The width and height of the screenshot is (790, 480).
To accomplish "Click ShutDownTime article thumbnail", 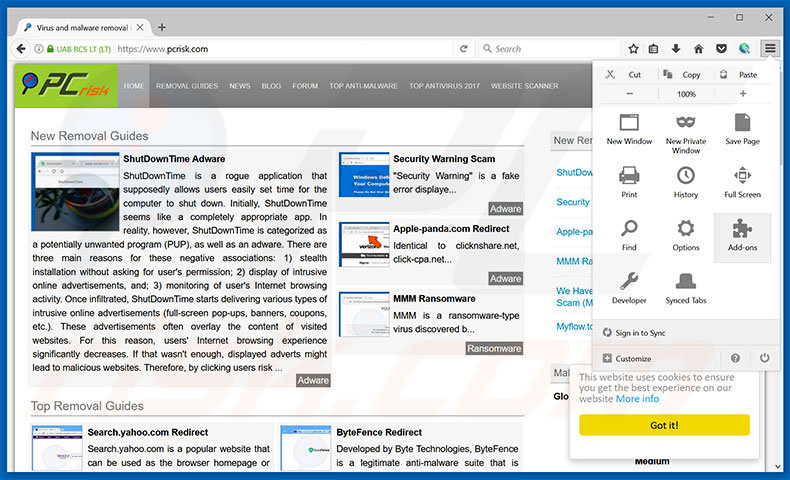I will click(x=75, y=192).
